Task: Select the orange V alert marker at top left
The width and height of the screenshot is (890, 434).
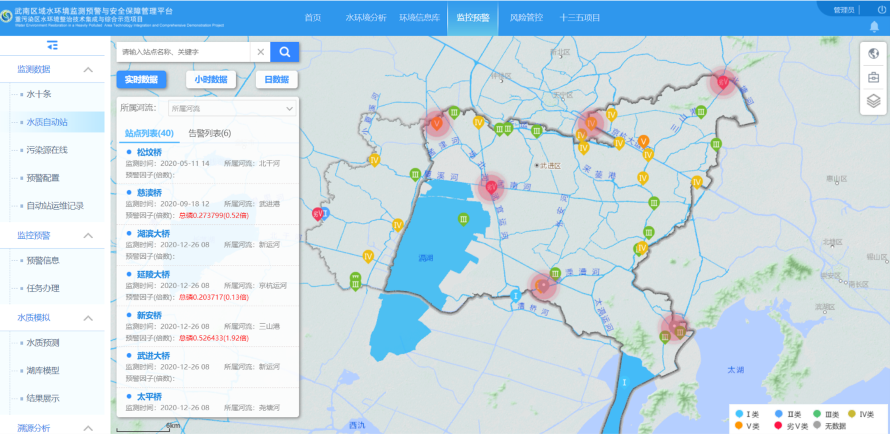Action: coord(436,123)
